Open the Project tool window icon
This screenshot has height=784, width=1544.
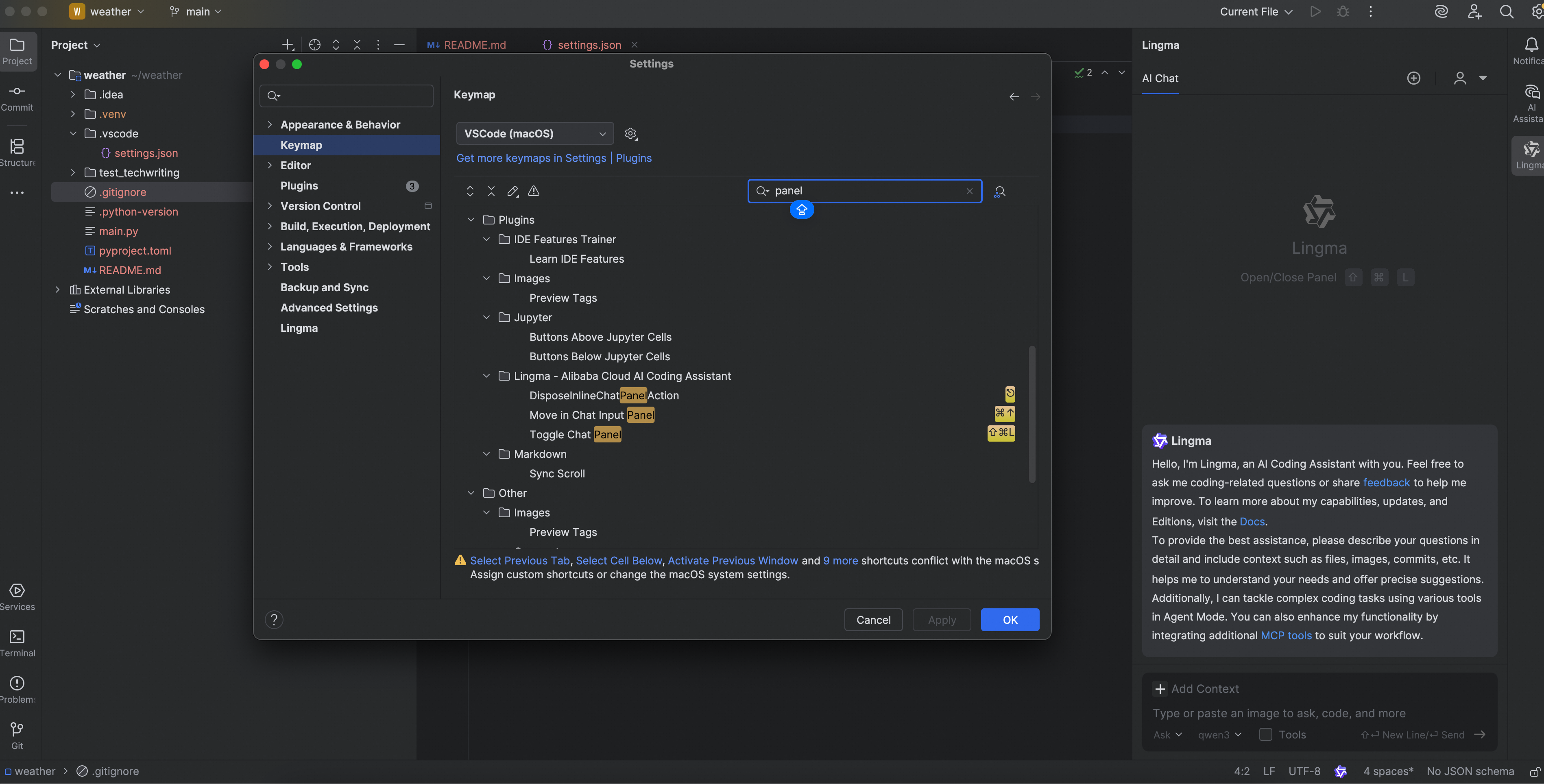[17, 52]
